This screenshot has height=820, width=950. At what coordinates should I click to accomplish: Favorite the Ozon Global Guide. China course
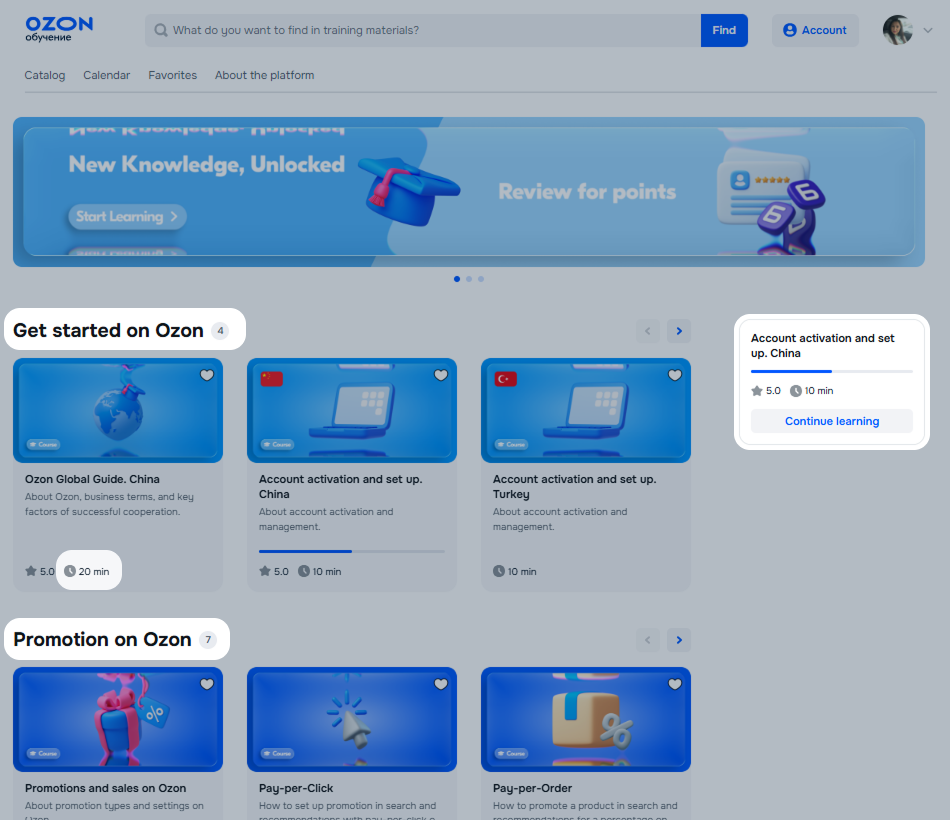click(207, 375)
